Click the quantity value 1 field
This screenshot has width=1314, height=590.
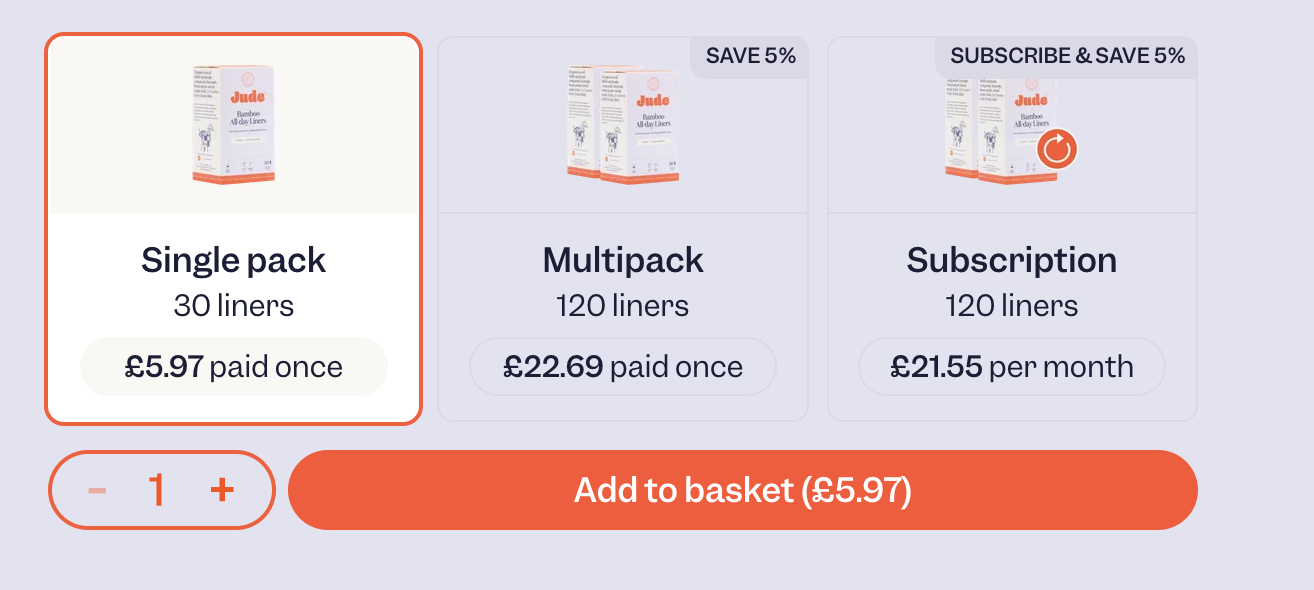coord(156,490)
